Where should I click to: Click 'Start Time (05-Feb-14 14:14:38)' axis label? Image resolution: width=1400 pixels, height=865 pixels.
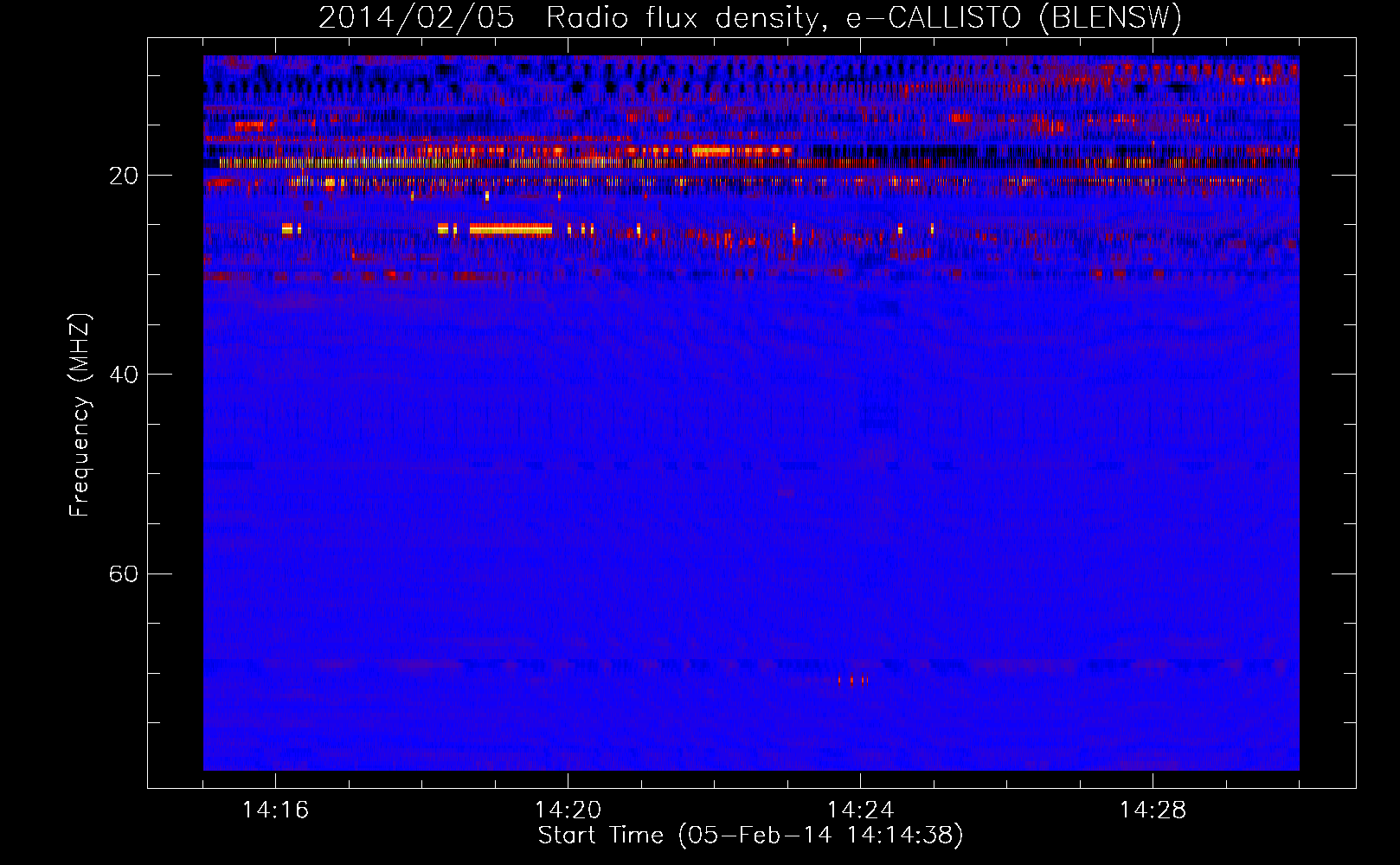[750, 836]
